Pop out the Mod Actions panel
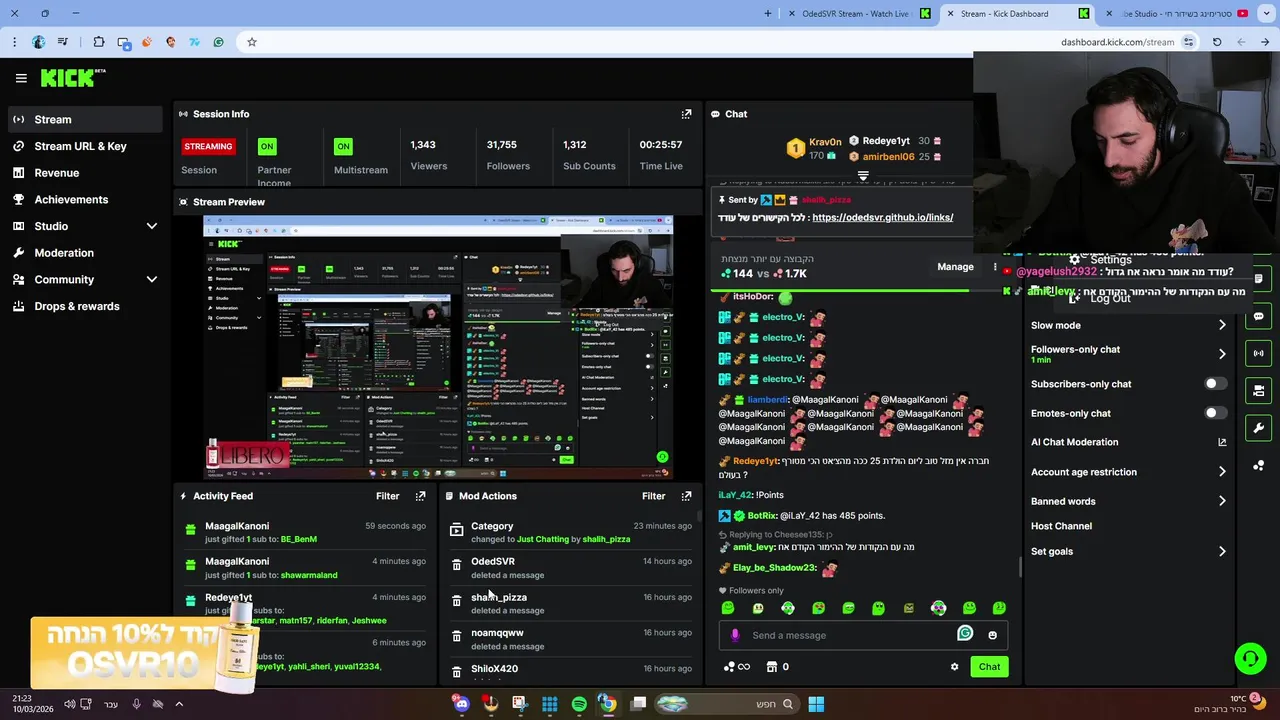This screenshot has width=1280, height=720. 686,496
